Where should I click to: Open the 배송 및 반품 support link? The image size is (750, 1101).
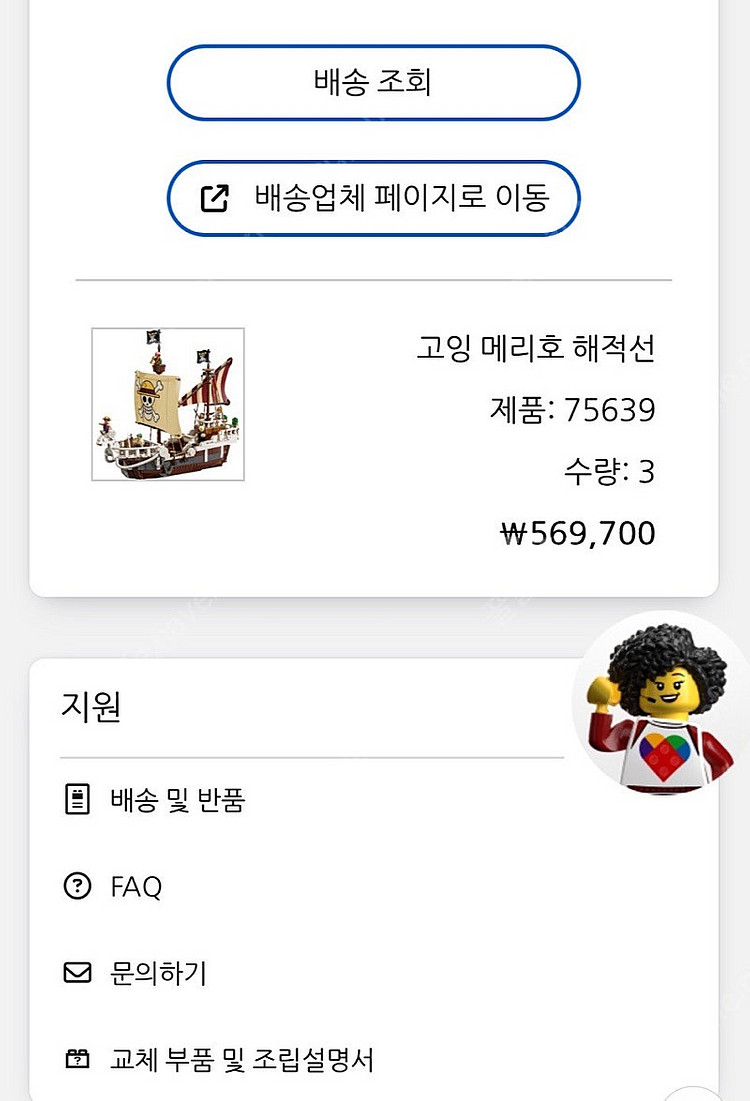point(178,800)
